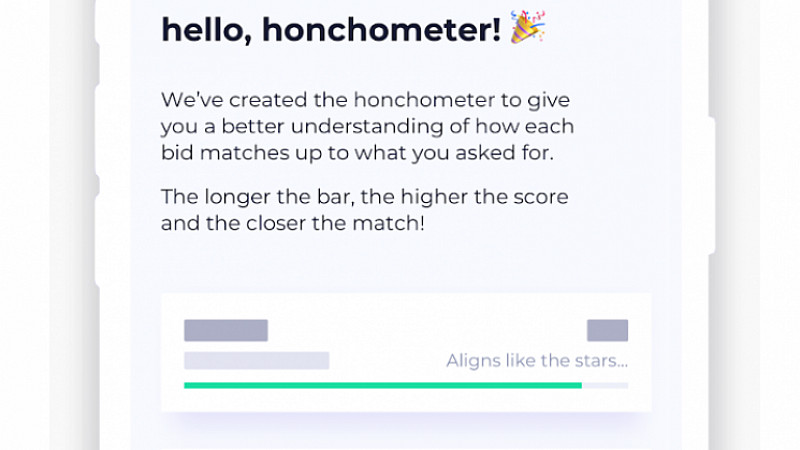Click the light grey bid subtitle placeholder
The width and height of the screenshot is (800, 450).
point(257,360)
